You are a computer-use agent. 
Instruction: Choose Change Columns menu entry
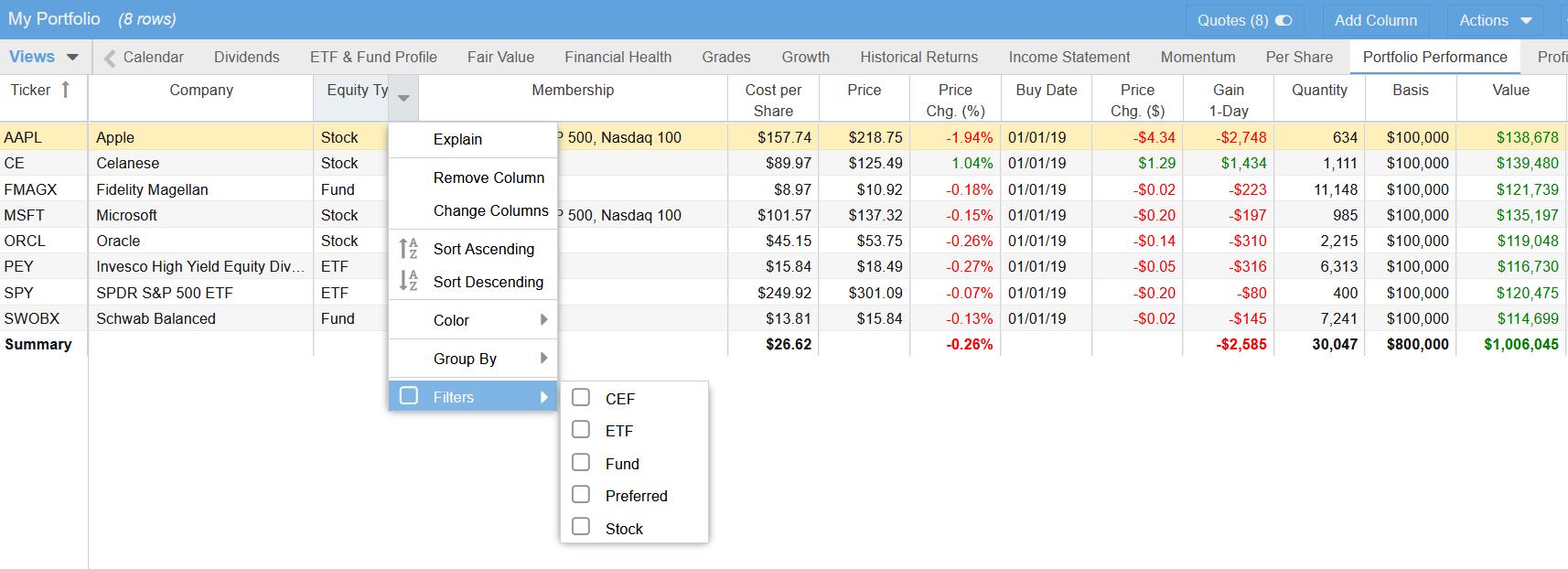click(473, 210)
